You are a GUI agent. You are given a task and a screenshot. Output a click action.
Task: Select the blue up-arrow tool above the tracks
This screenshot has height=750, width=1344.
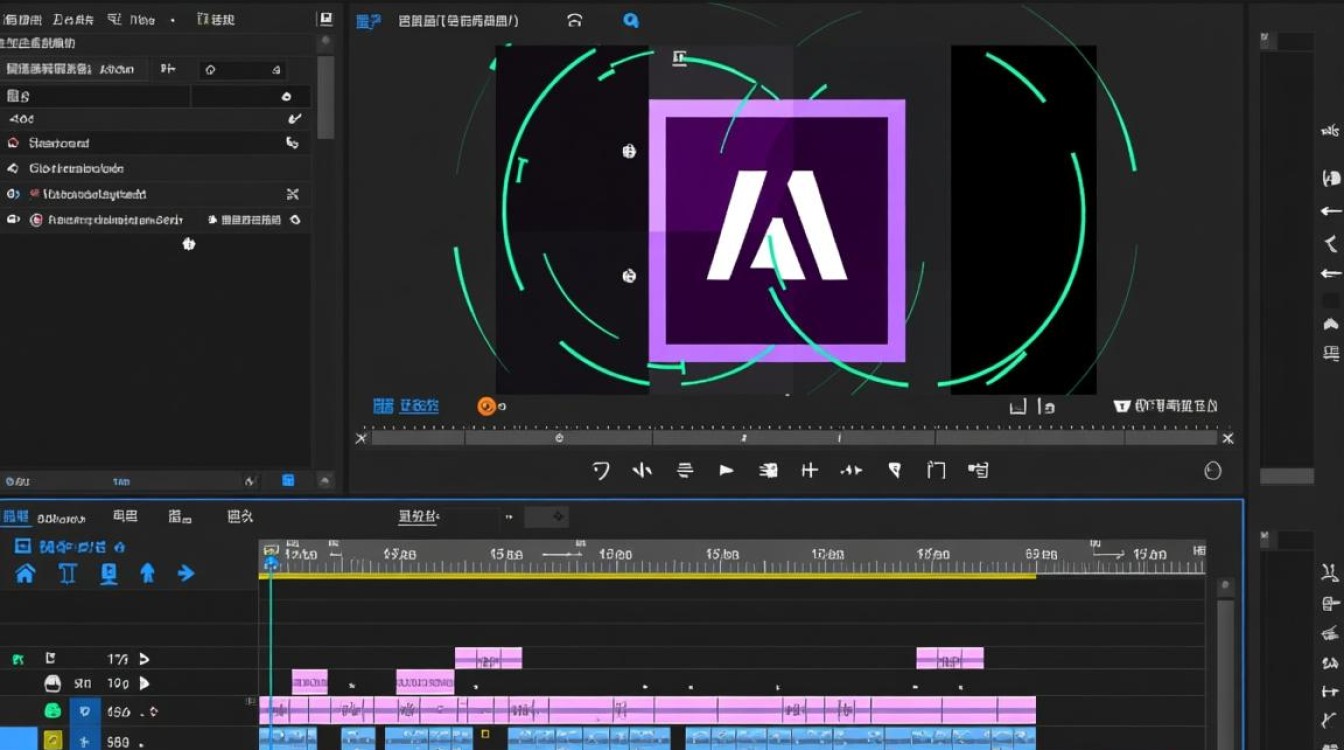148,573
